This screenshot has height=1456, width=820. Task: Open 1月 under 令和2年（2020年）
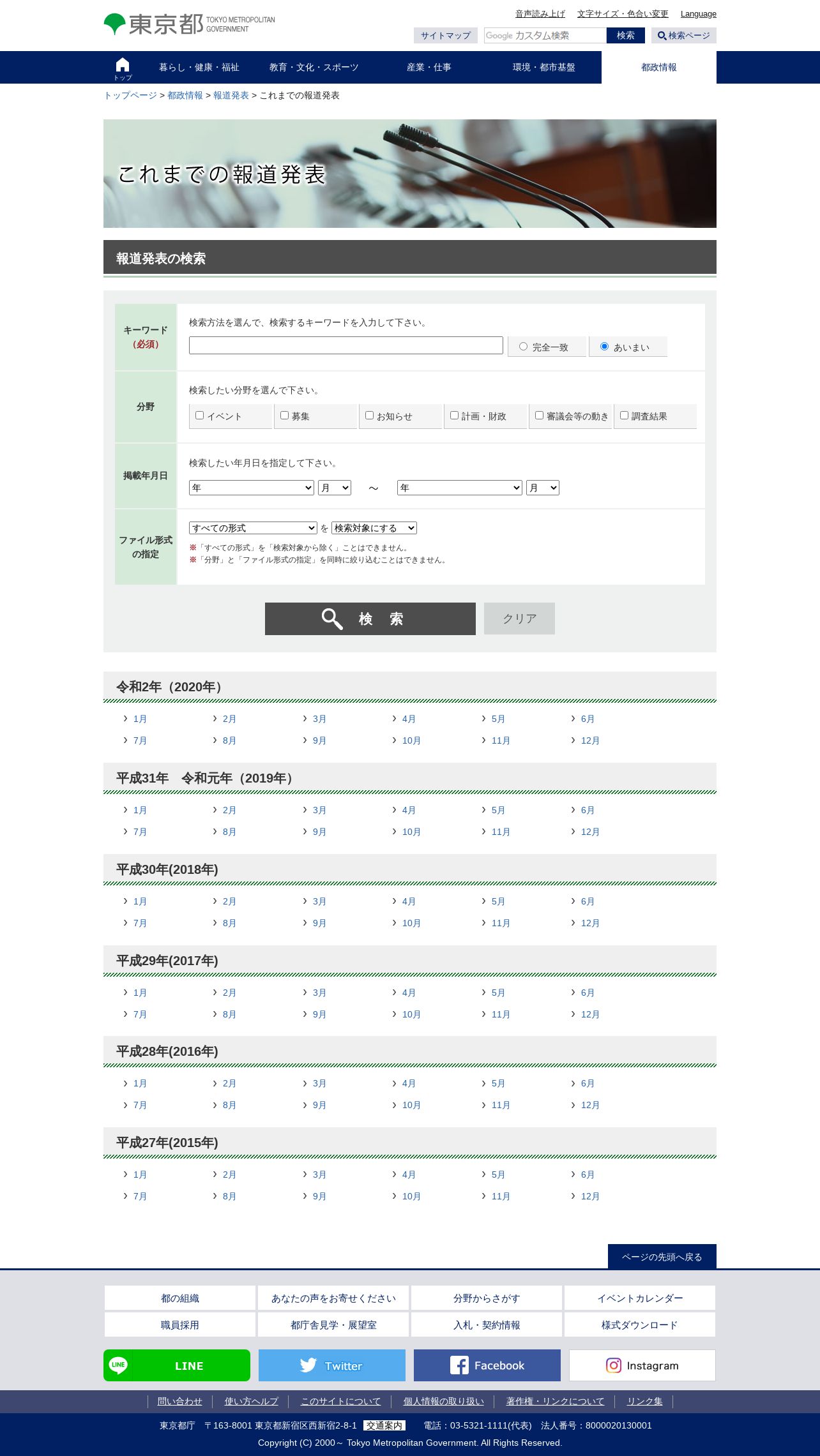click(140, 719)
